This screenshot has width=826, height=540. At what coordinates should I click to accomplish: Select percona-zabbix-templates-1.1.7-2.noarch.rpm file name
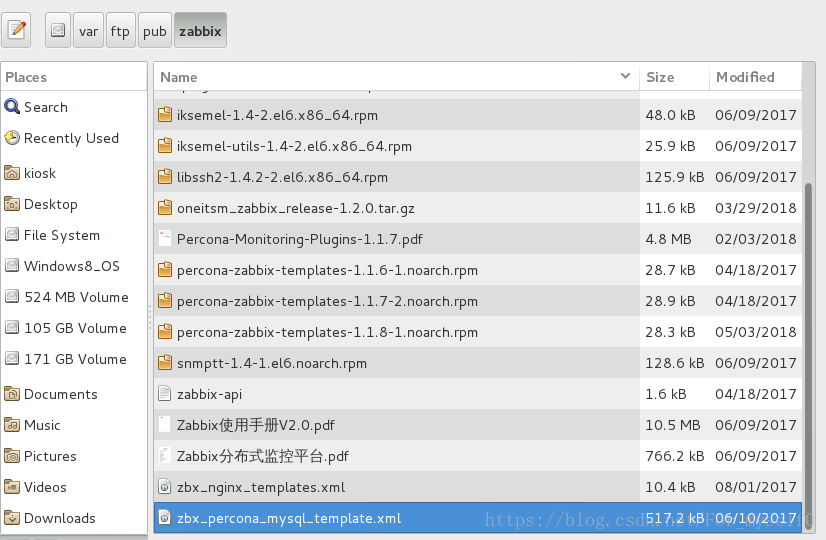327,301
